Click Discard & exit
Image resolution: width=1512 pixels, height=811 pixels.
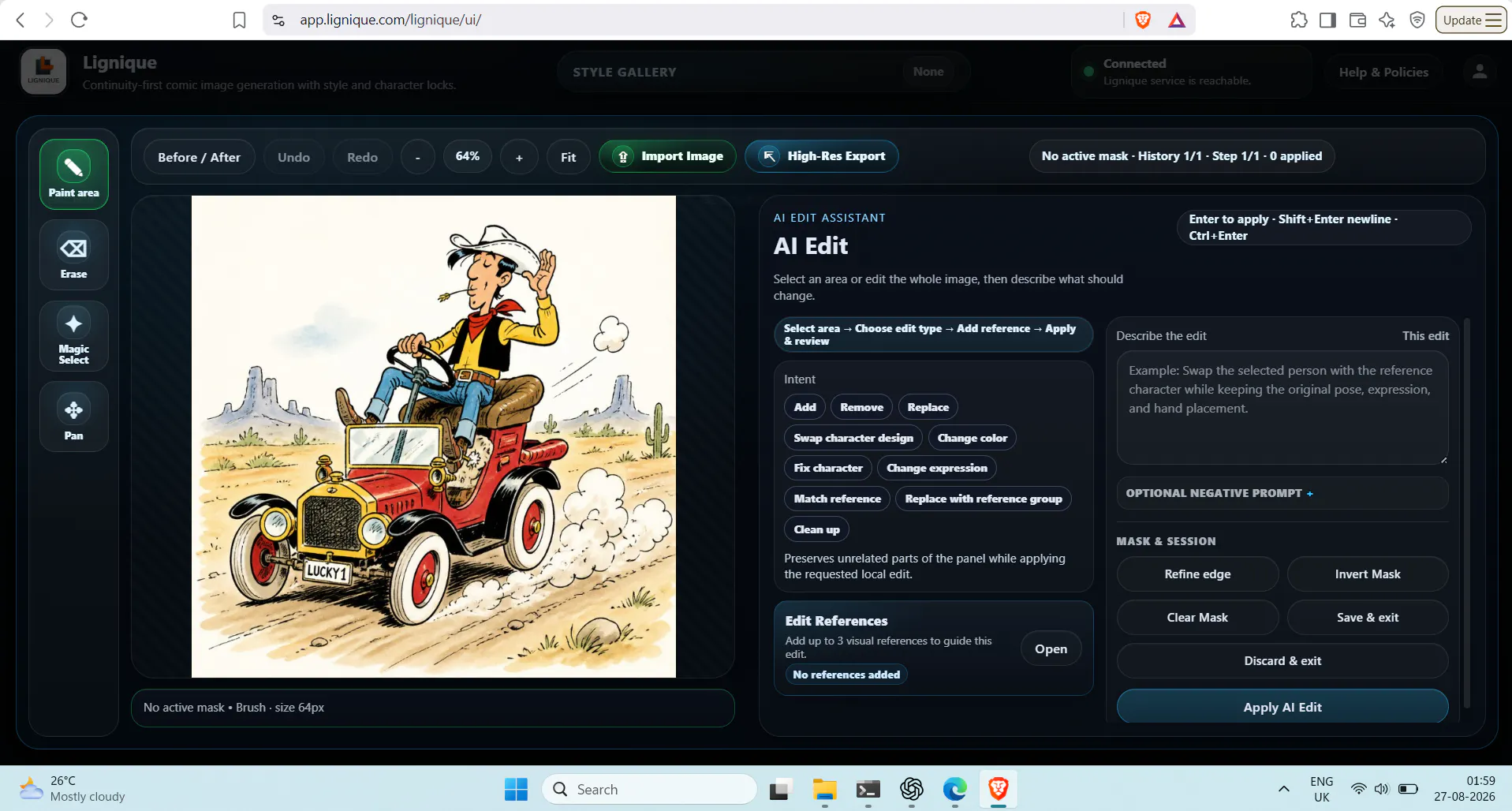click(x=1282, y=661)
